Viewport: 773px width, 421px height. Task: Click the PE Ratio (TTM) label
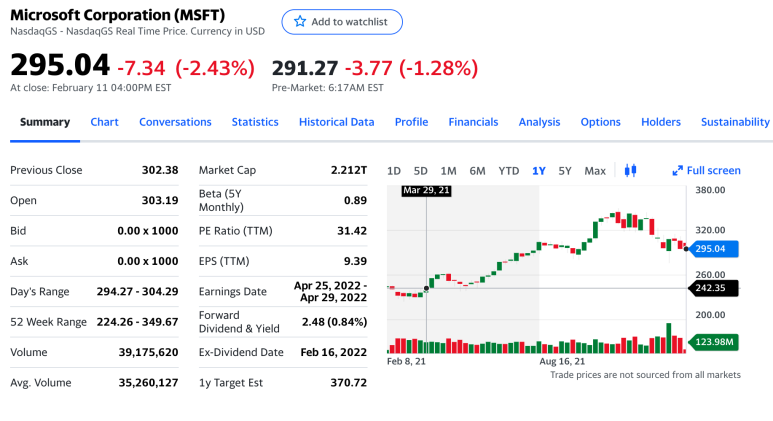coord(236,231)
